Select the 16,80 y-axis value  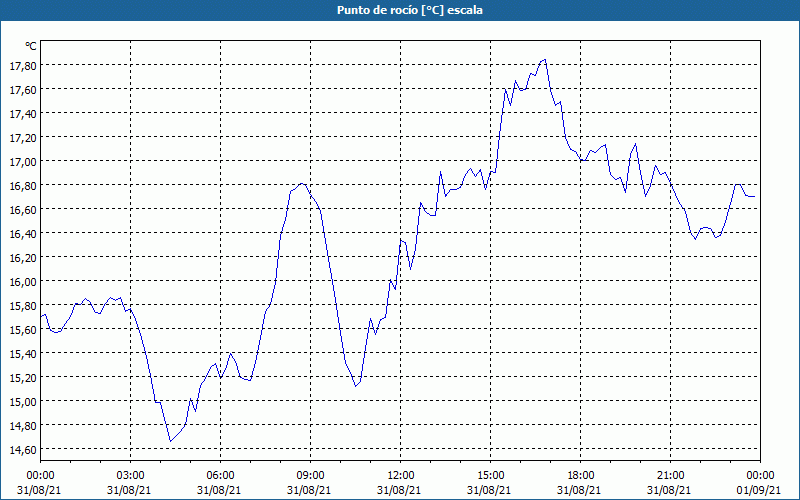(23, 185)
